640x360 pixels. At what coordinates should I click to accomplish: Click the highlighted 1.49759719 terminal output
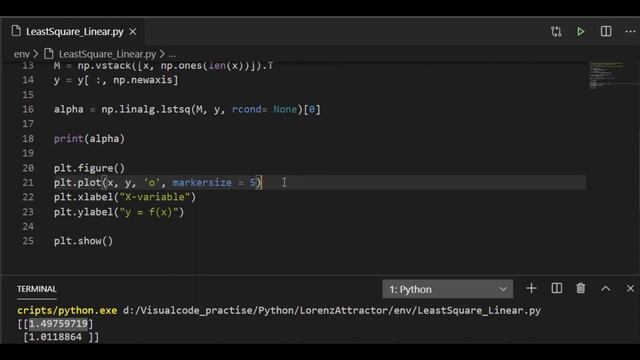(x=58, y=324)
